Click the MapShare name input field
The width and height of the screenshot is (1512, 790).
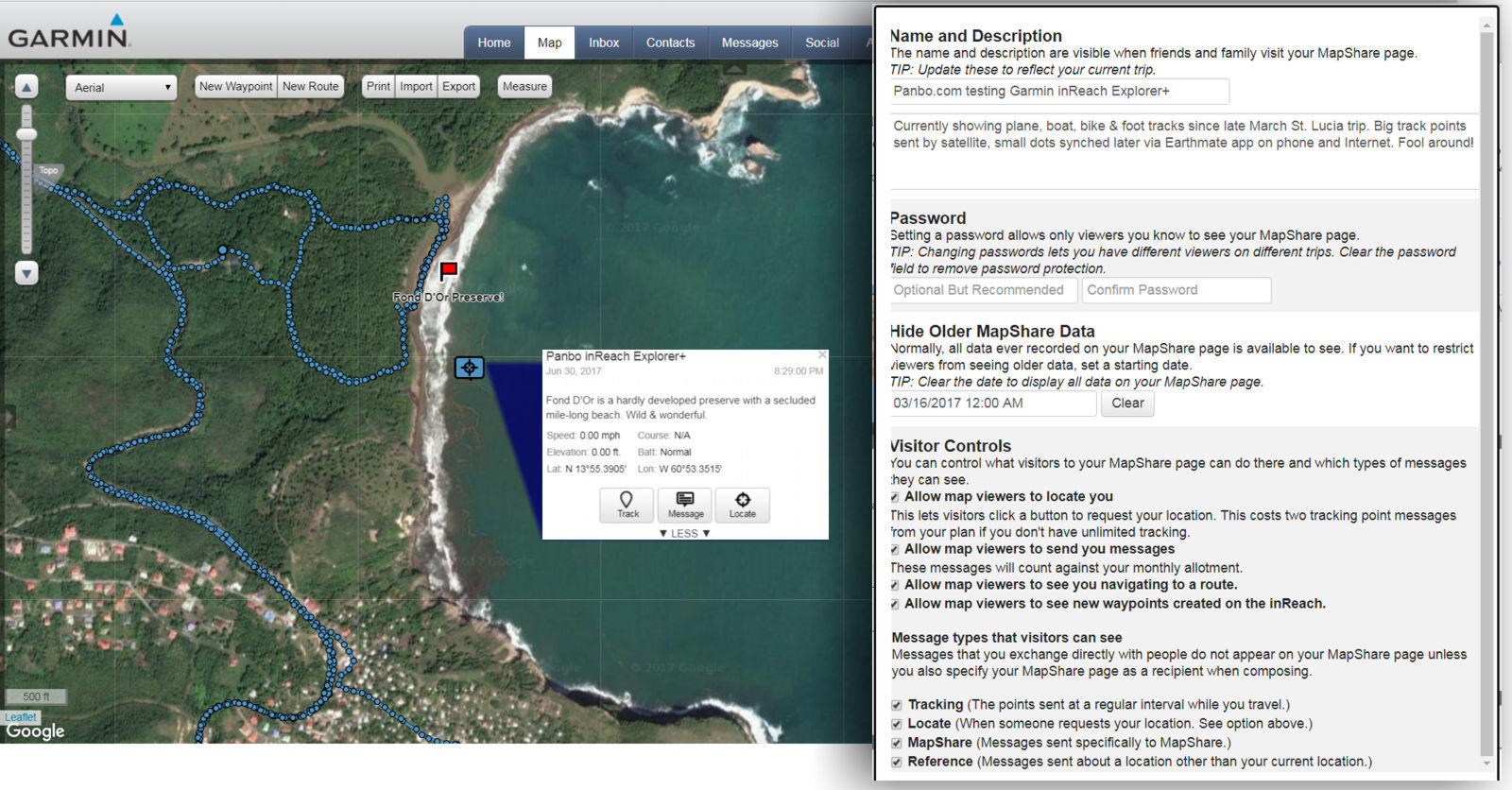[1059, 92]
